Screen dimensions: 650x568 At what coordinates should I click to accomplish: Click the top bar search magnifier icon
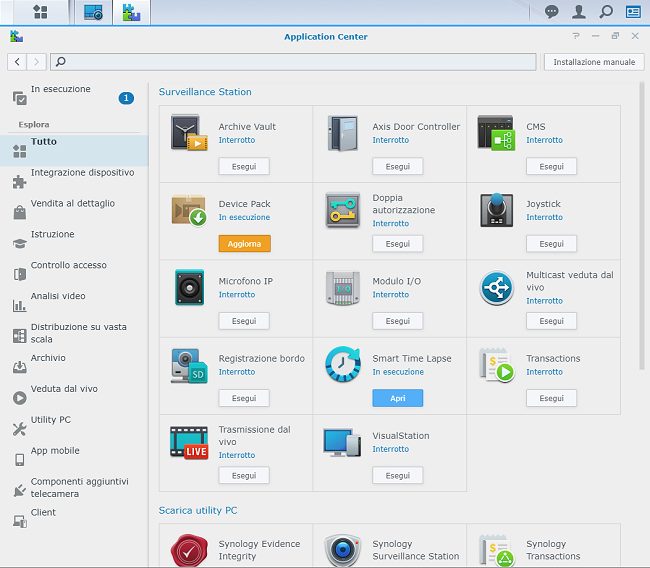point(606,12)
